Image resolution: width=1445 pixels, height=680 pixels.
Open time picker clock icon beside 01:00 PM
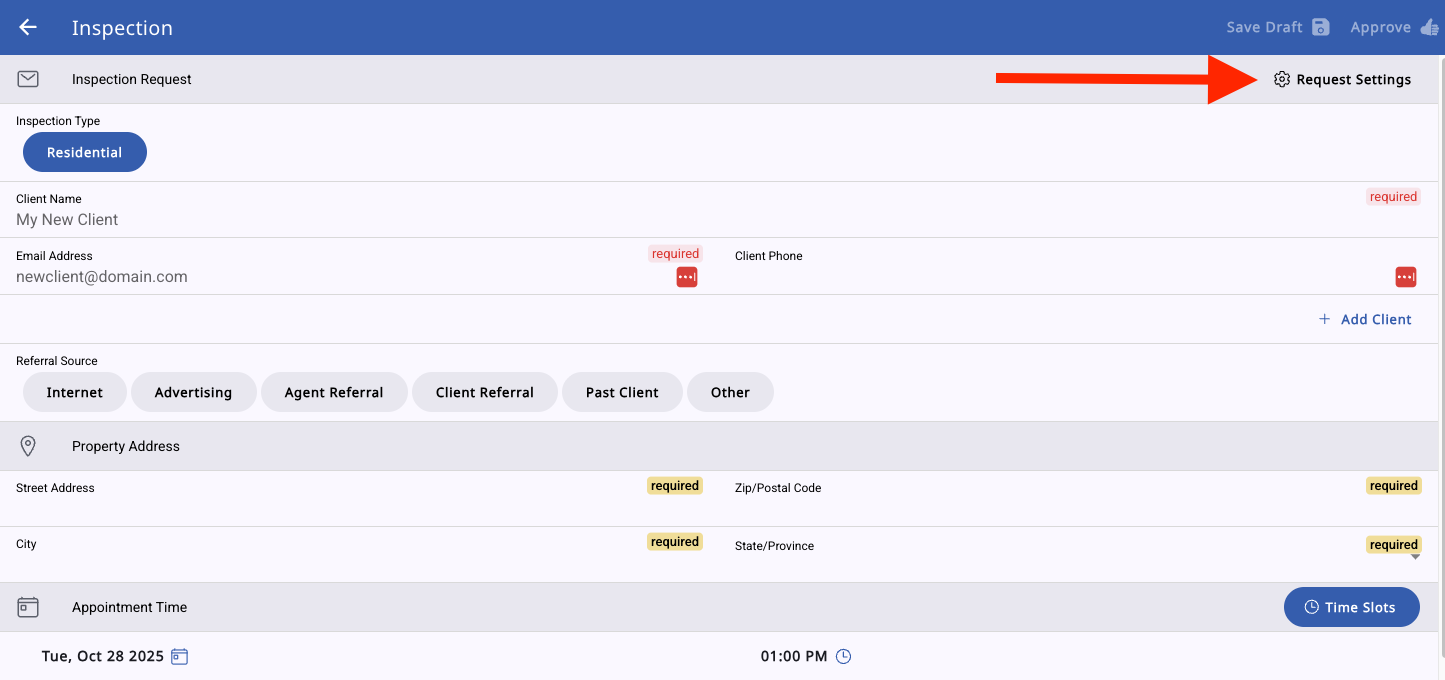pyautogui.click(x=843, y=656)
